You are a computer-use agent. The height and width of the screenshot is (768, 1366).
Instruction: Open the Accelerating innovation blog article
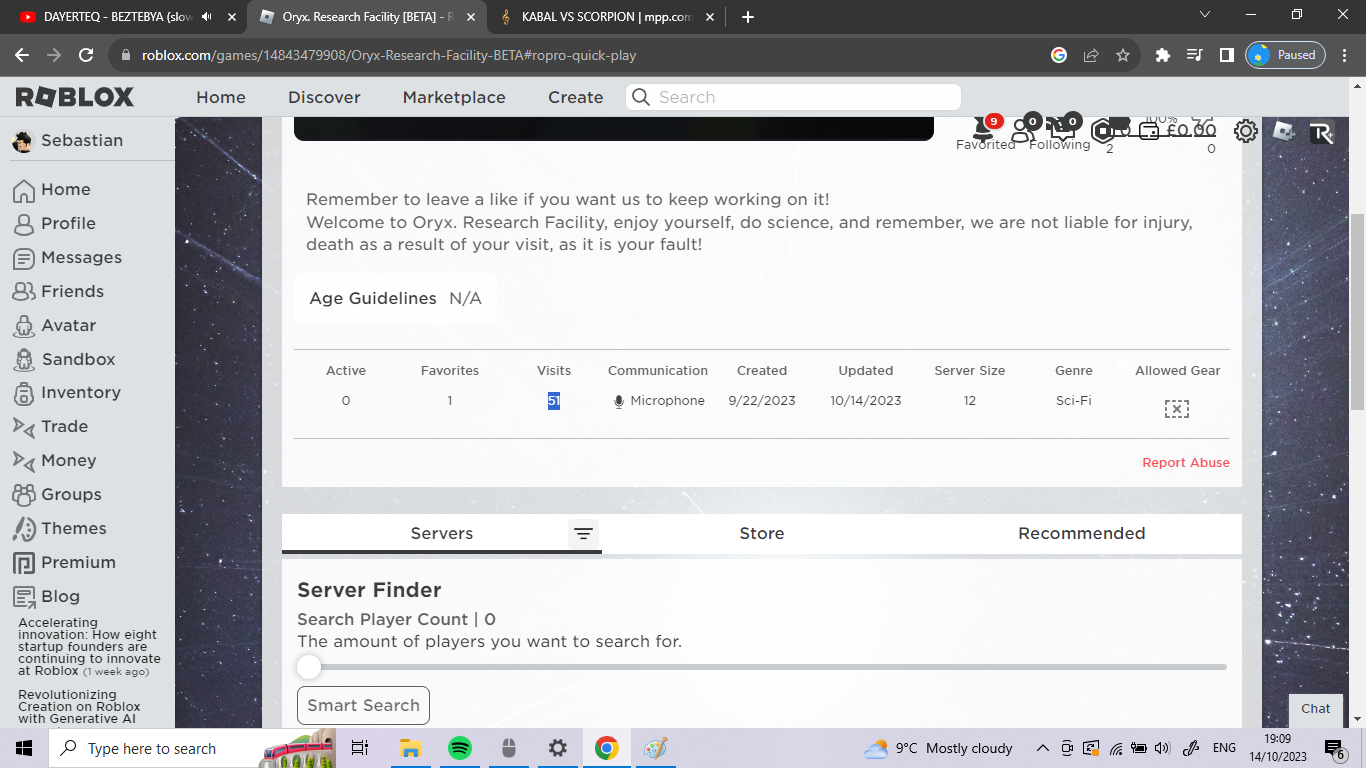coord(89,647)
